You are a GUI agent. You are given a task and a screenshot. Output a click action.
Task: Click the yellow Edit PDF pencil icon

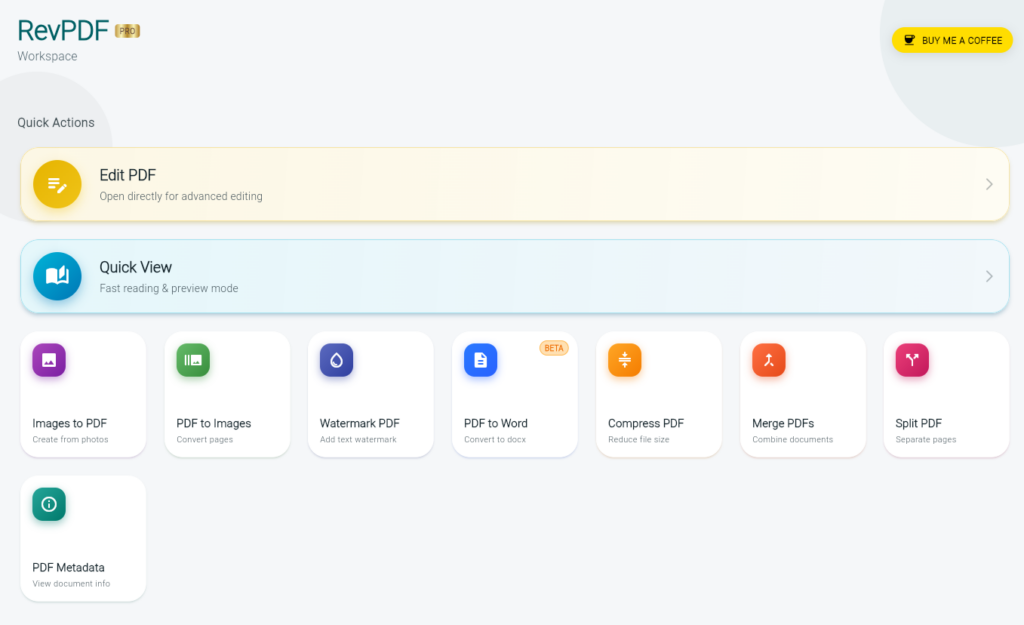click(x=57, y=184)
